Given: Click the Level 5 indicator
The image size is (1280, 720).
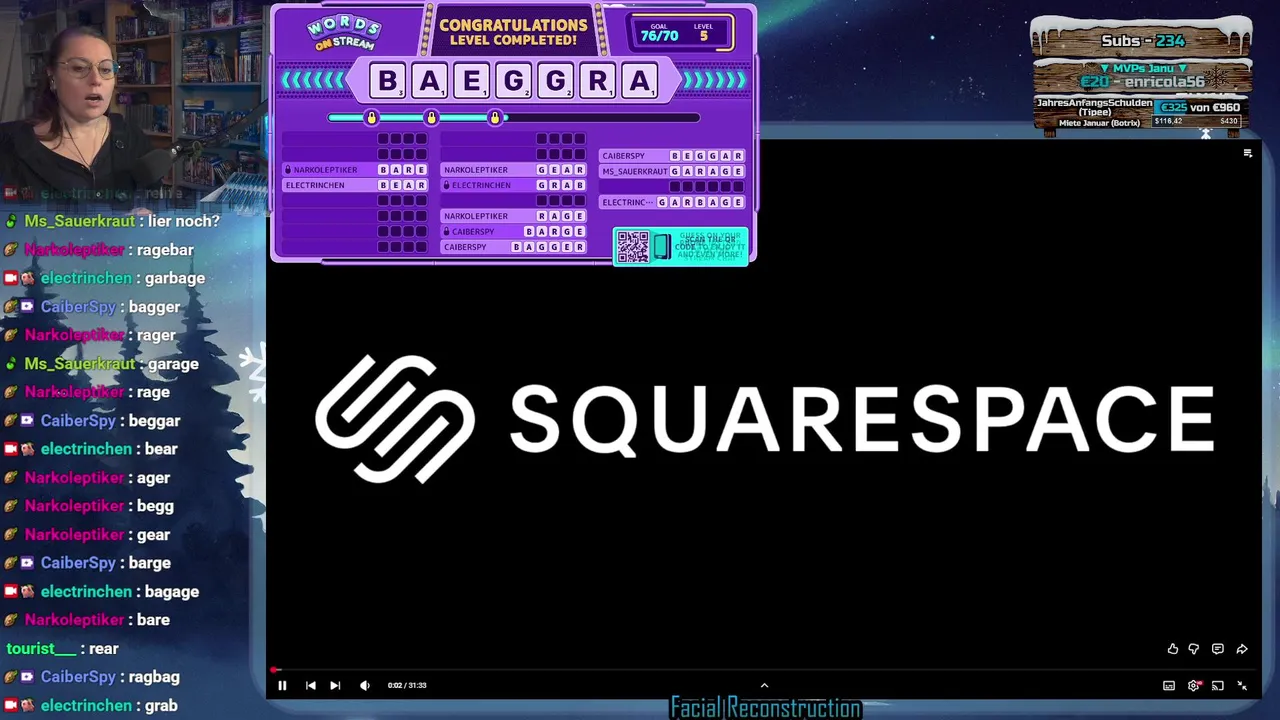Looking at the screenshot, I should click(704, 32).
